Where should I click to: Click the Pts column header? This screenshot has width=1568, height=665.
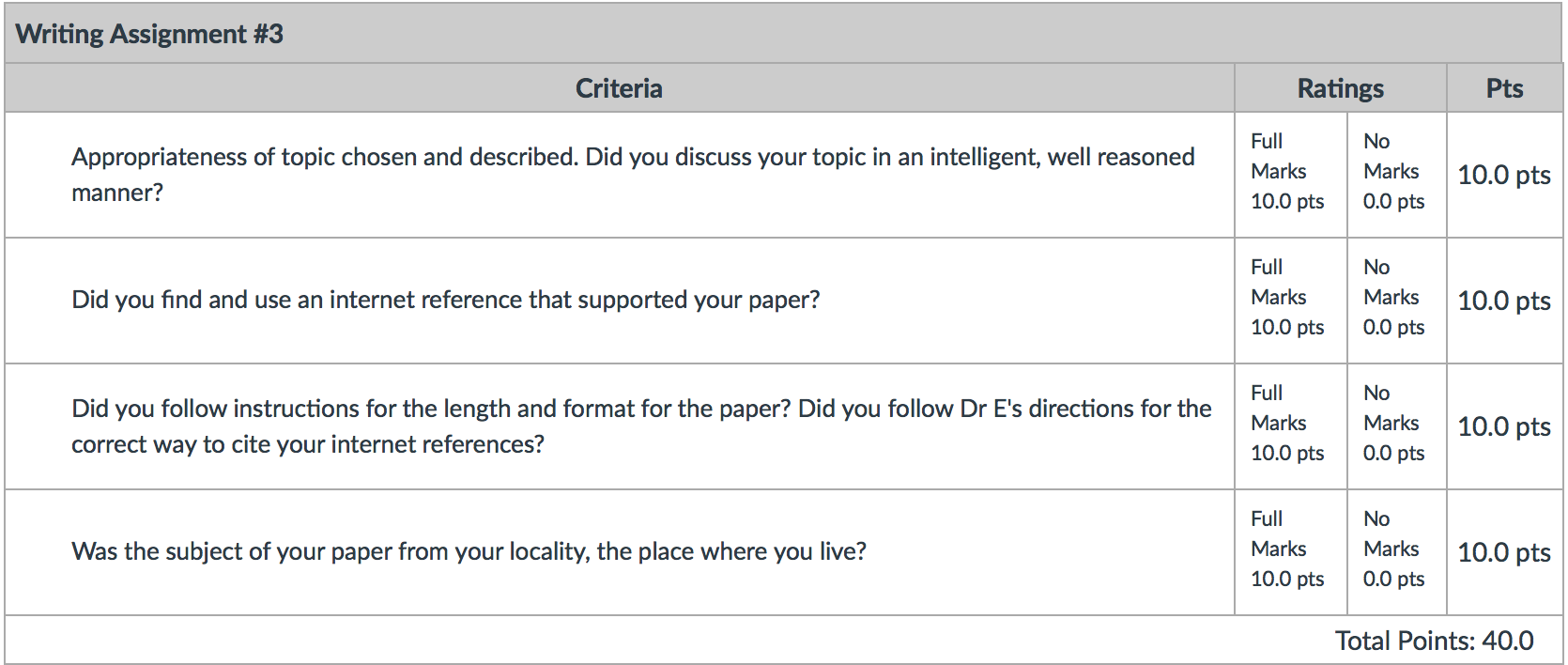(1504, 88)
